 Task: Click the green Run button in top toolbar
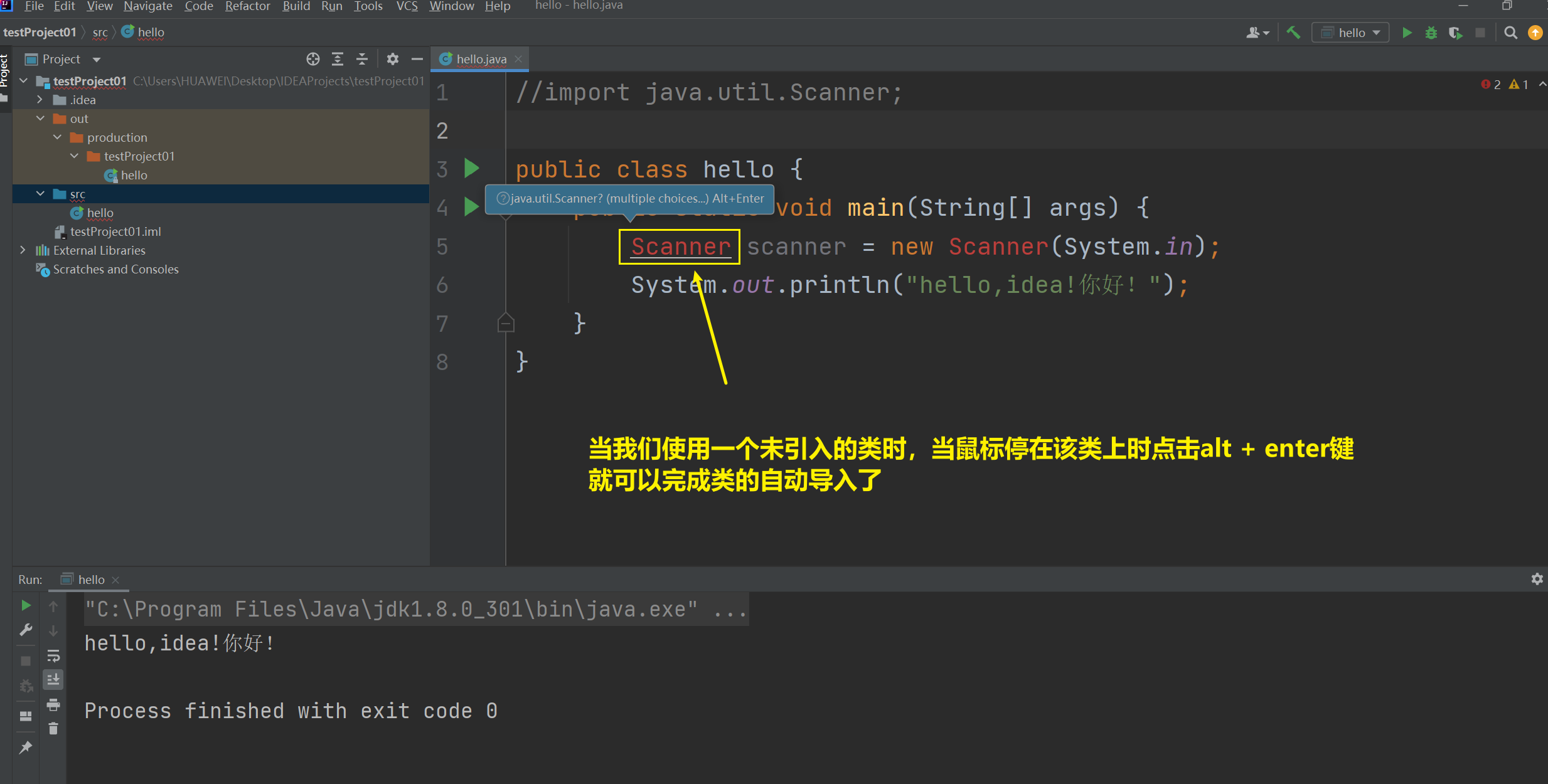coord(1407,33)
